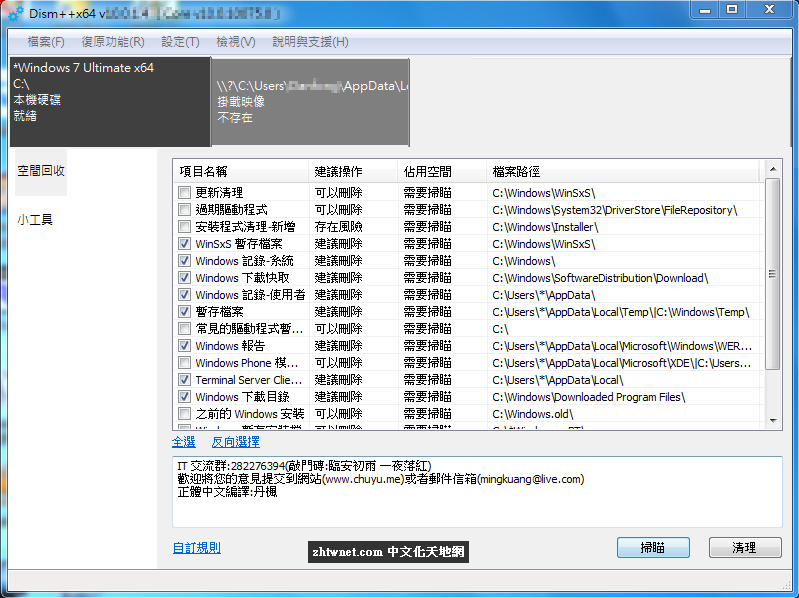Select the Windows 7 Ultimate x64 image tile

[x=110, y=101]
